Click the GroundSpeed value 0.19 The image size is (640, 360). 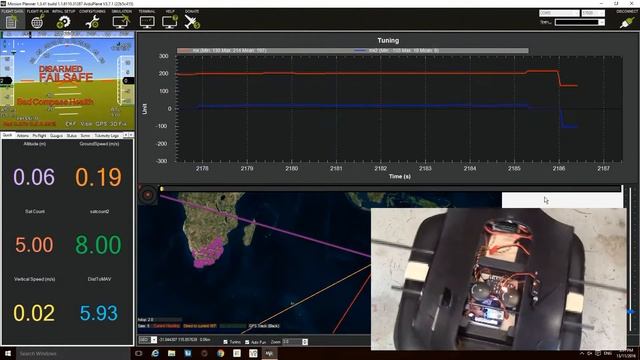coord(98,177)
